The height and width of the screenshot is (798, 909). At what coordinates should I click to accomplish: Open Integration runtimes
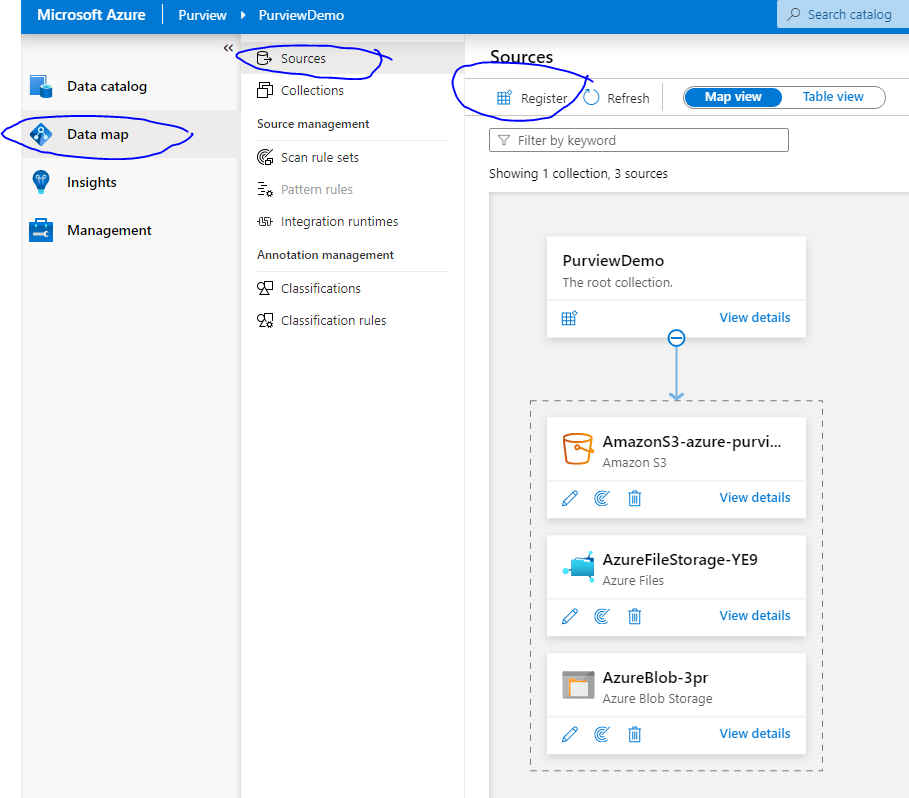point(352,221)
